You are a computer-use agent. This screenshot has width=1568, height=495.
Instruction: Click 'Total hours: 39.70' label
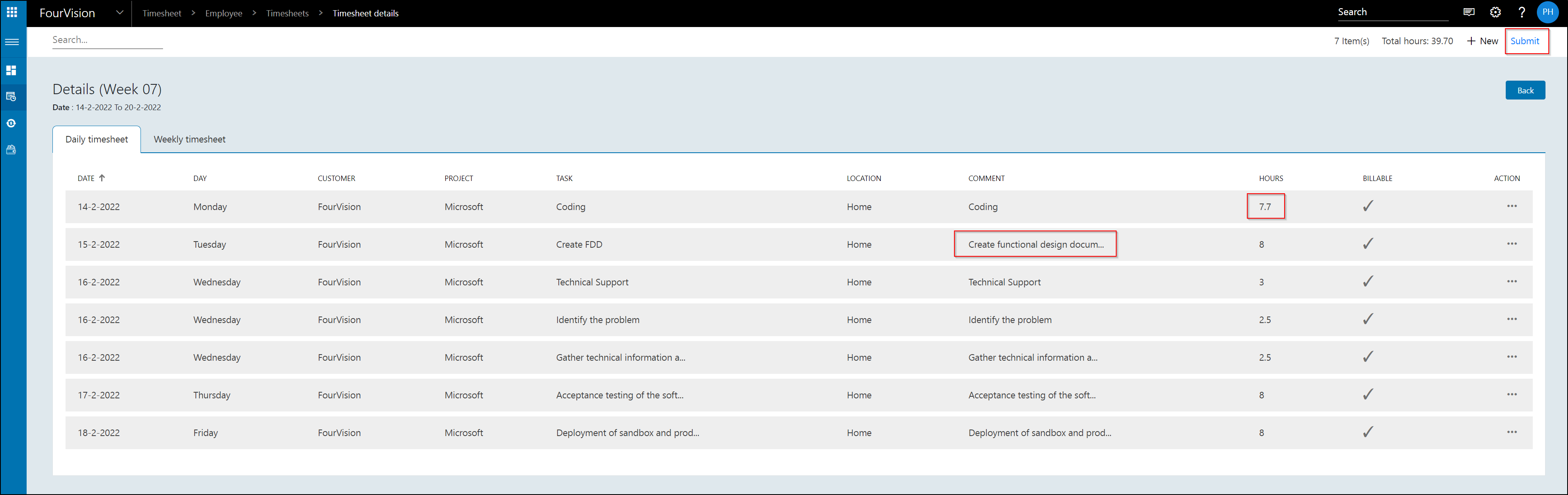[1416, 41]
